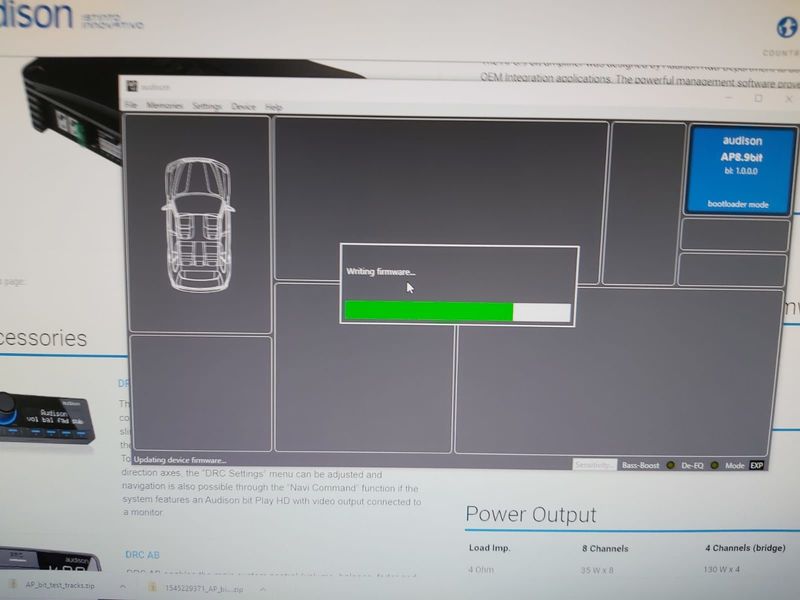Close the Audison software window

(x=789, y=99)
